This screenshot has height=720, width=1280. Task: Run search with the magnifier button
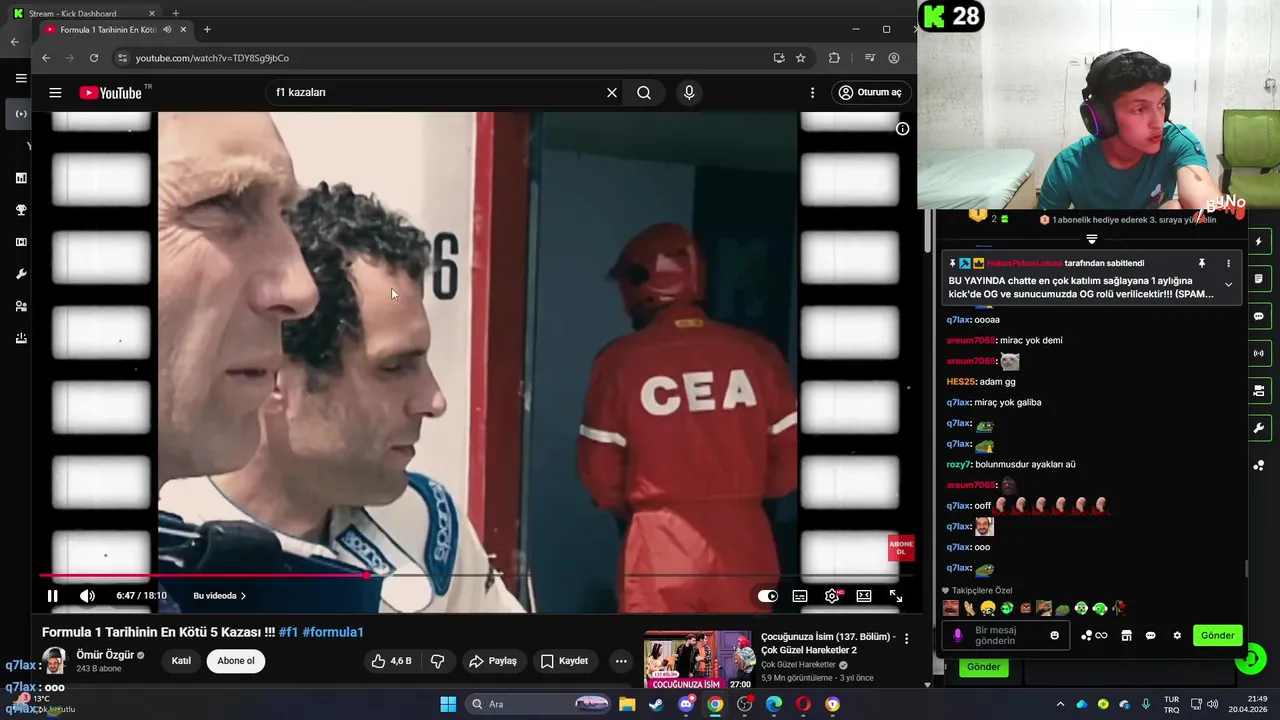coord(644,93)
